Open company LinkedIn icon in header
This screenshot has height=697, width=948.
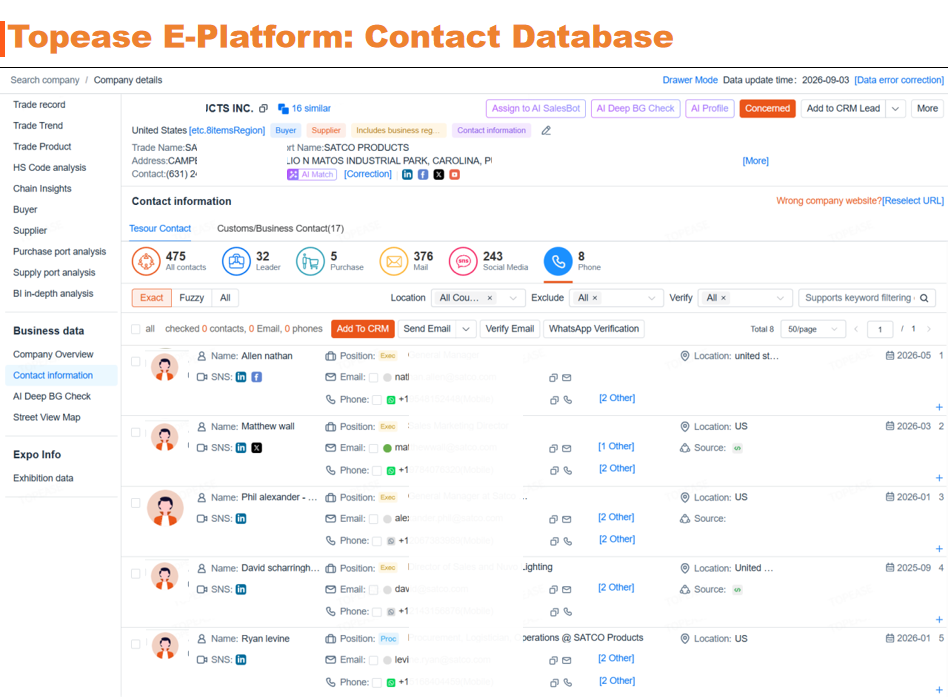(407, 175)
